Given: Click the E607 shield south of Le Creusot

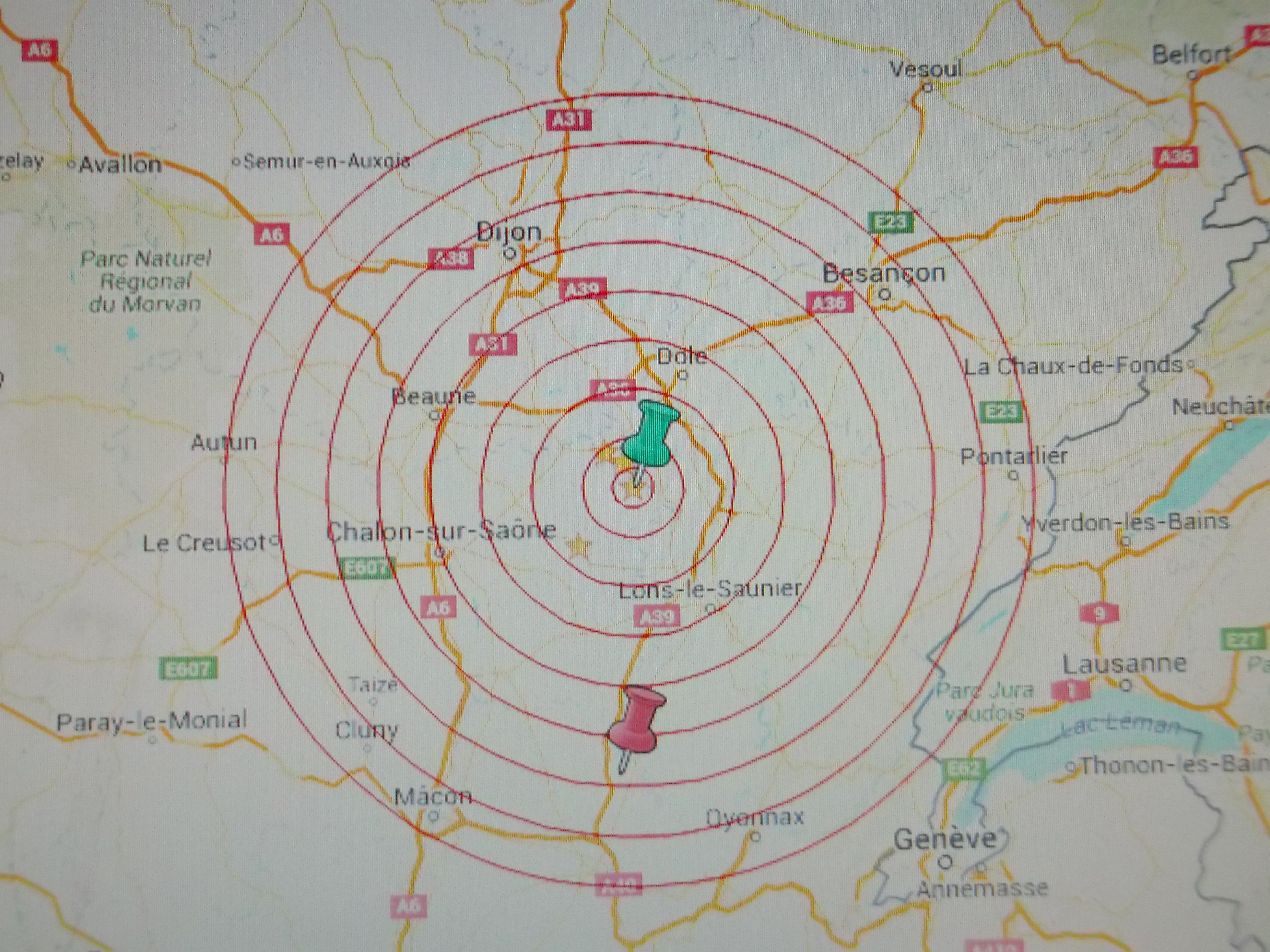Looking at the screenshot, I should tap(188, 669).
